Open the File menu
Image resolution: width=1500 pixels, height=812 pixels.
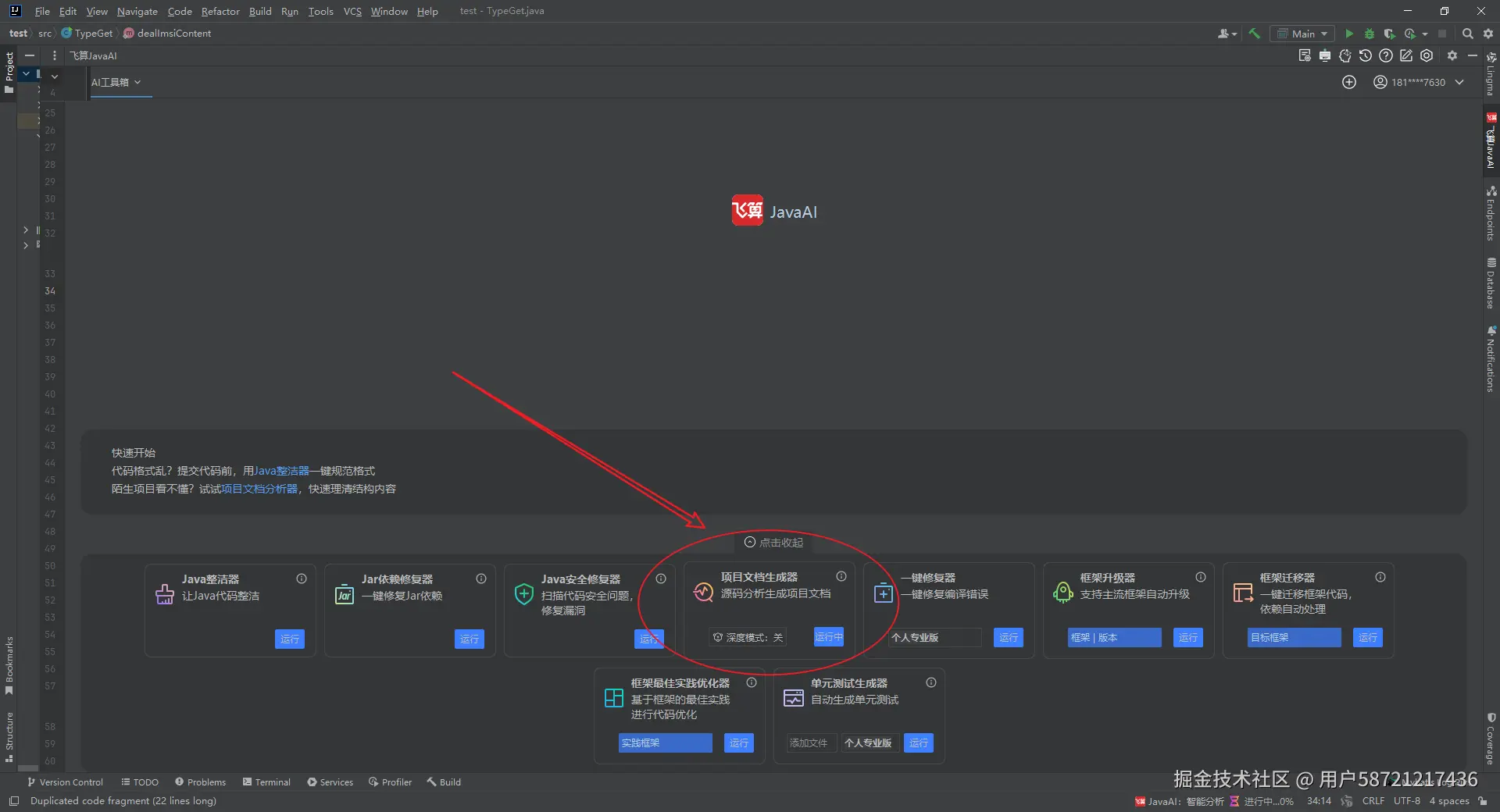click(42, 11)
